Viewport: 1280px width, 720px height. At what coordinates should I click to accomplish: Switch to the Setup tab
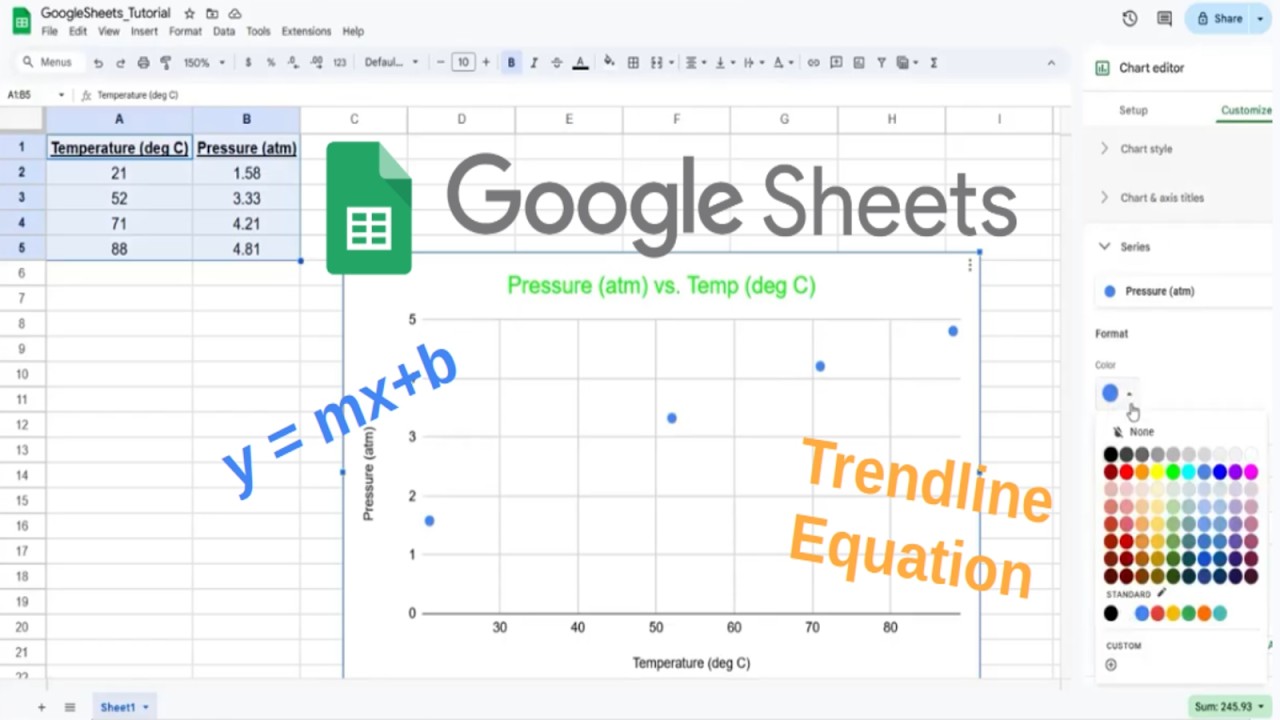(x=1133, y=110)
